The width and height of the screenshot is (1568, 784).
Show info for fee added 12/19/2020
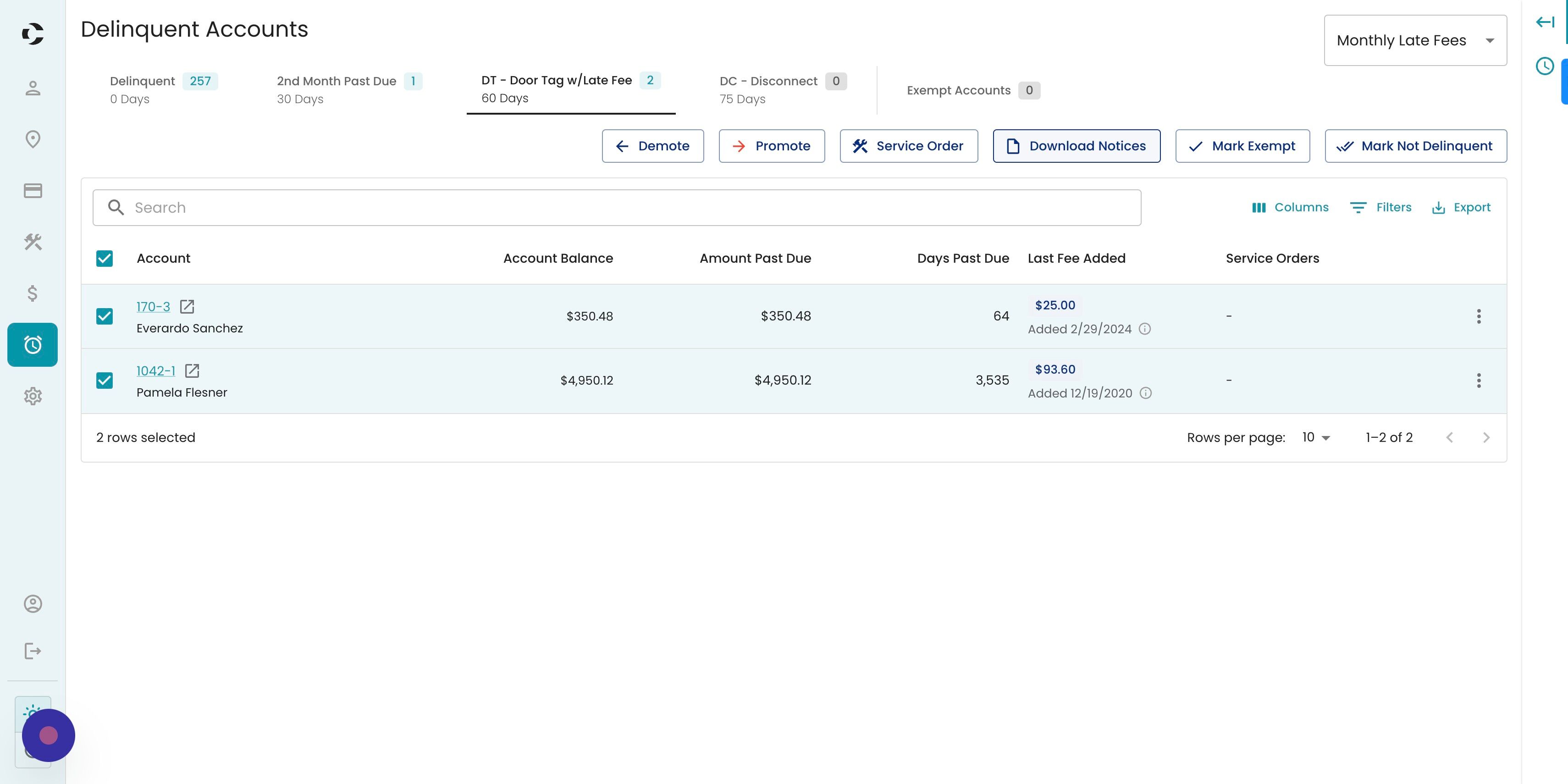pyautogui.click(x=1146, y=393)
